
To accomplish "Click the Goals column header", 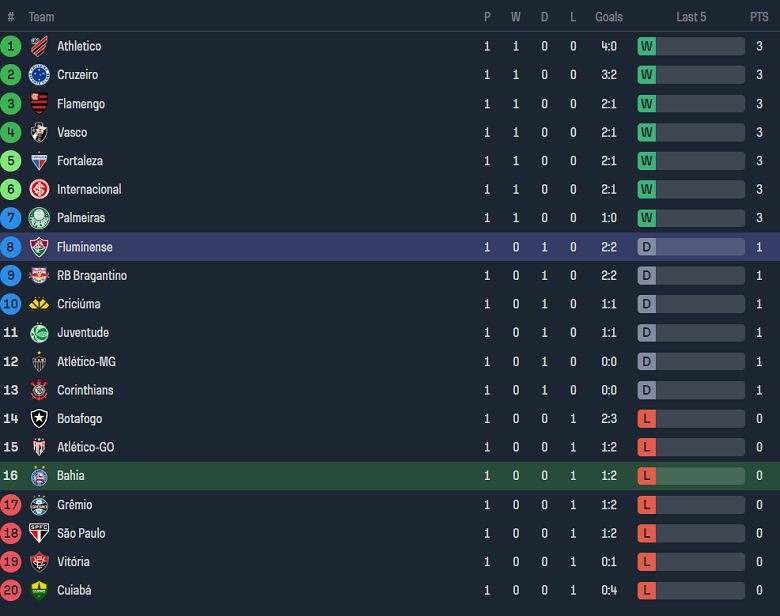I will (609, 17).
